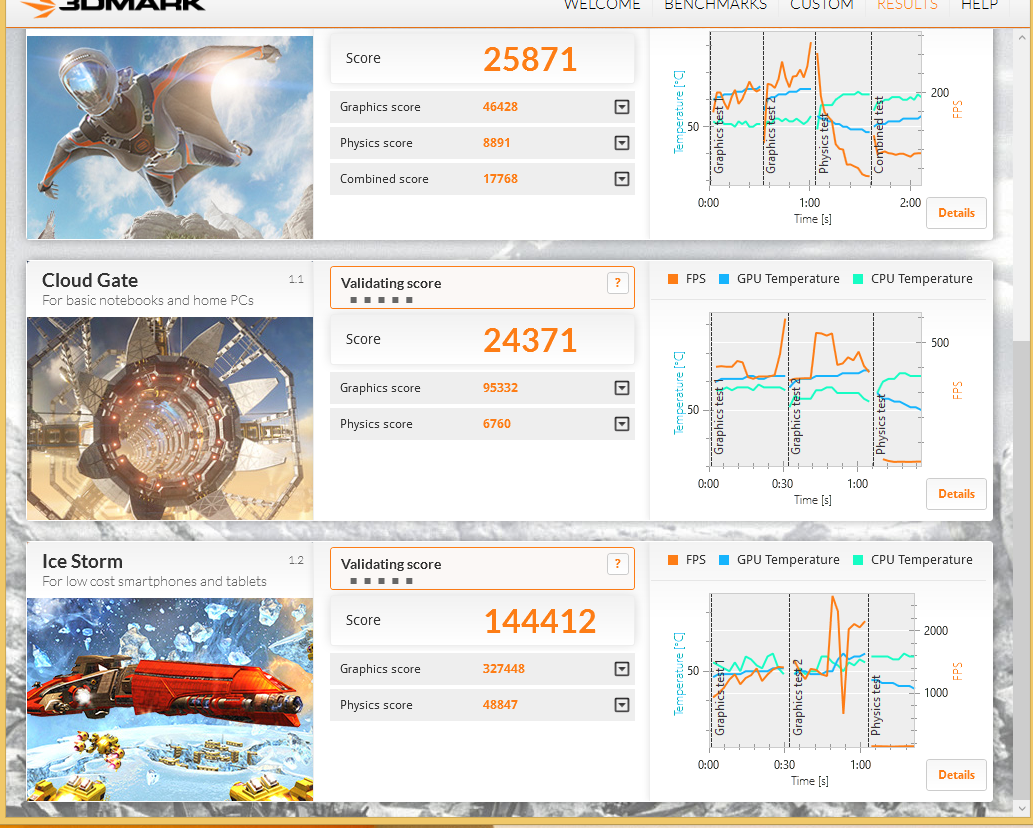Expand Cloud Gate Physics score 6760
1033x828 pixels.
[621, 424]
